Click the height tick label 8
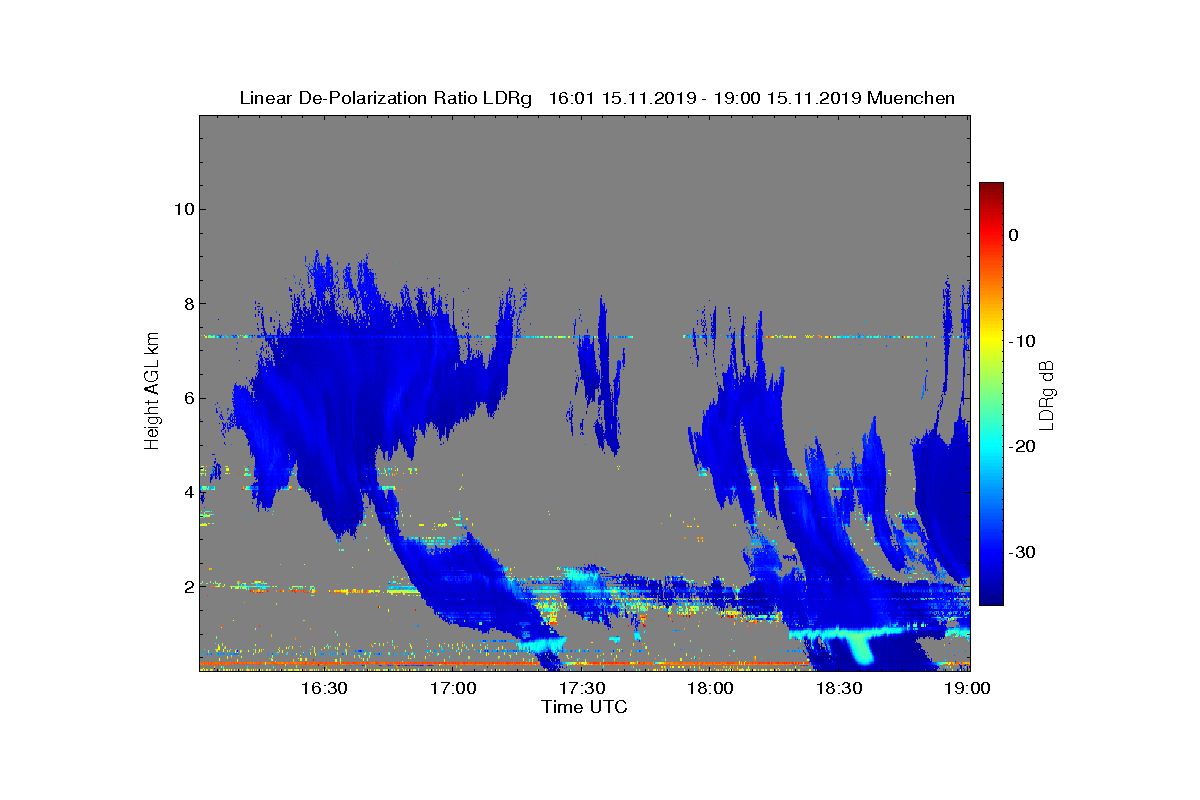Viewport: 1200px width, 800px height. pos(187,304)
